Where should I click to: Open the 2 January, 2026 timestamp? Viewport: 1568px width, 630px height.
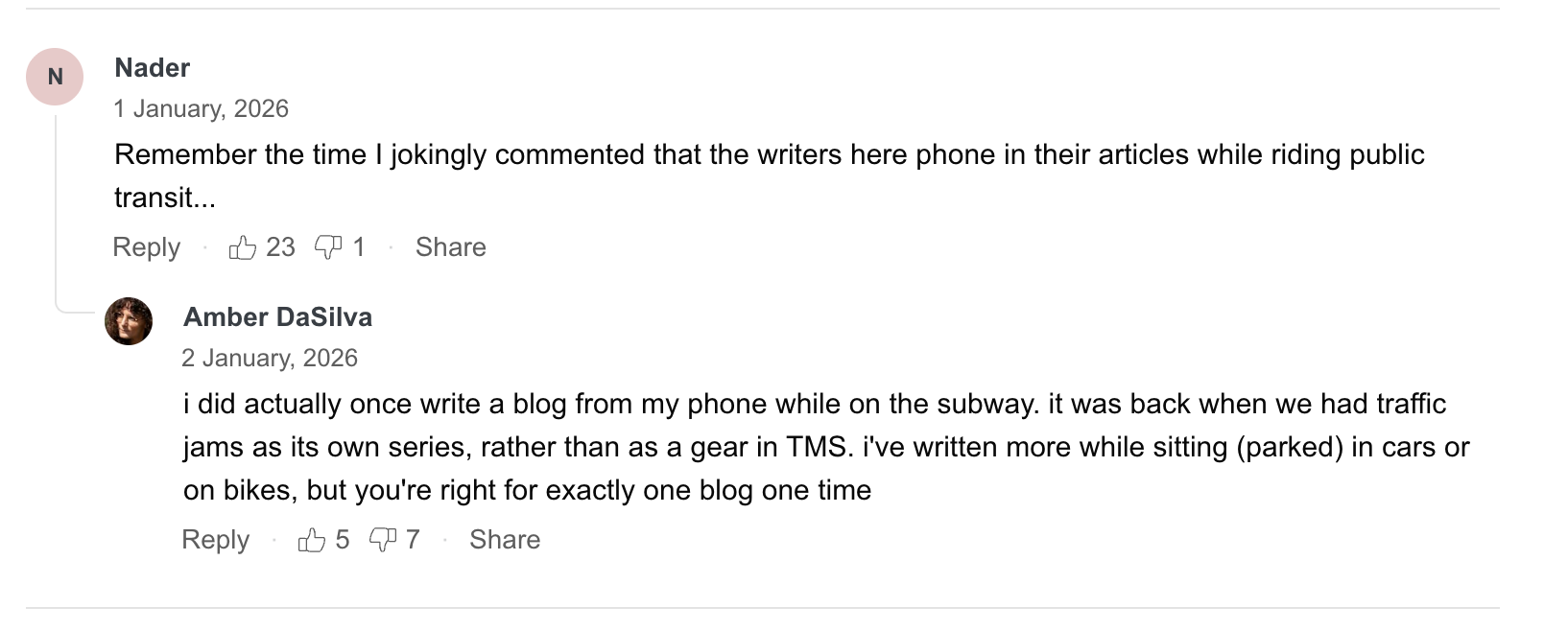(270, 358)
